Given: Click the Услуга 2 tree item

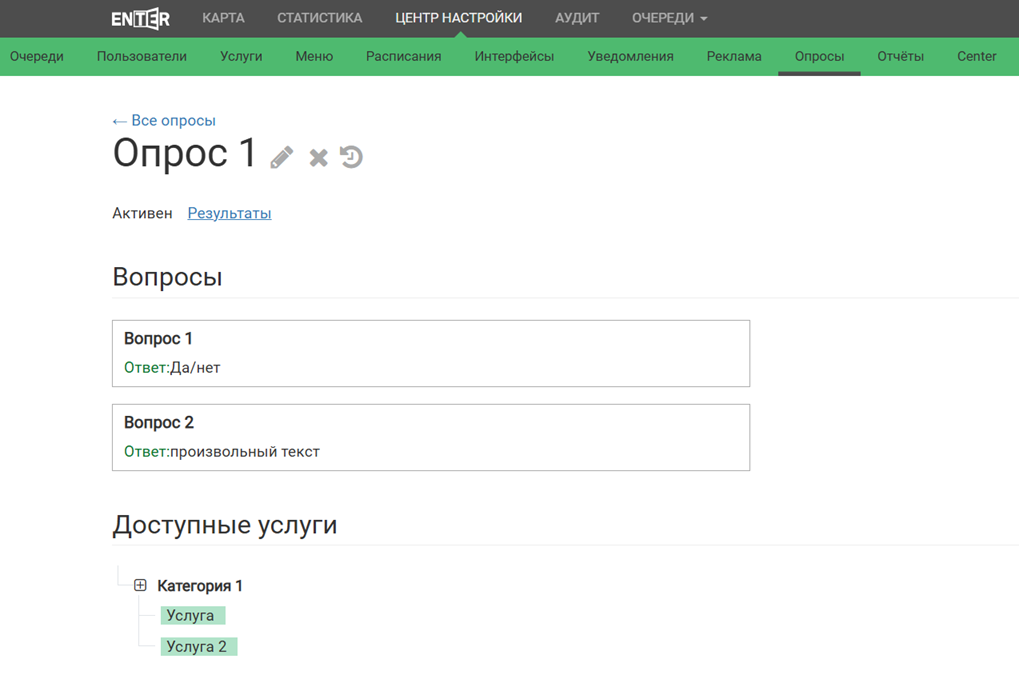Looking at the screenshot, I should click(197, 646).
